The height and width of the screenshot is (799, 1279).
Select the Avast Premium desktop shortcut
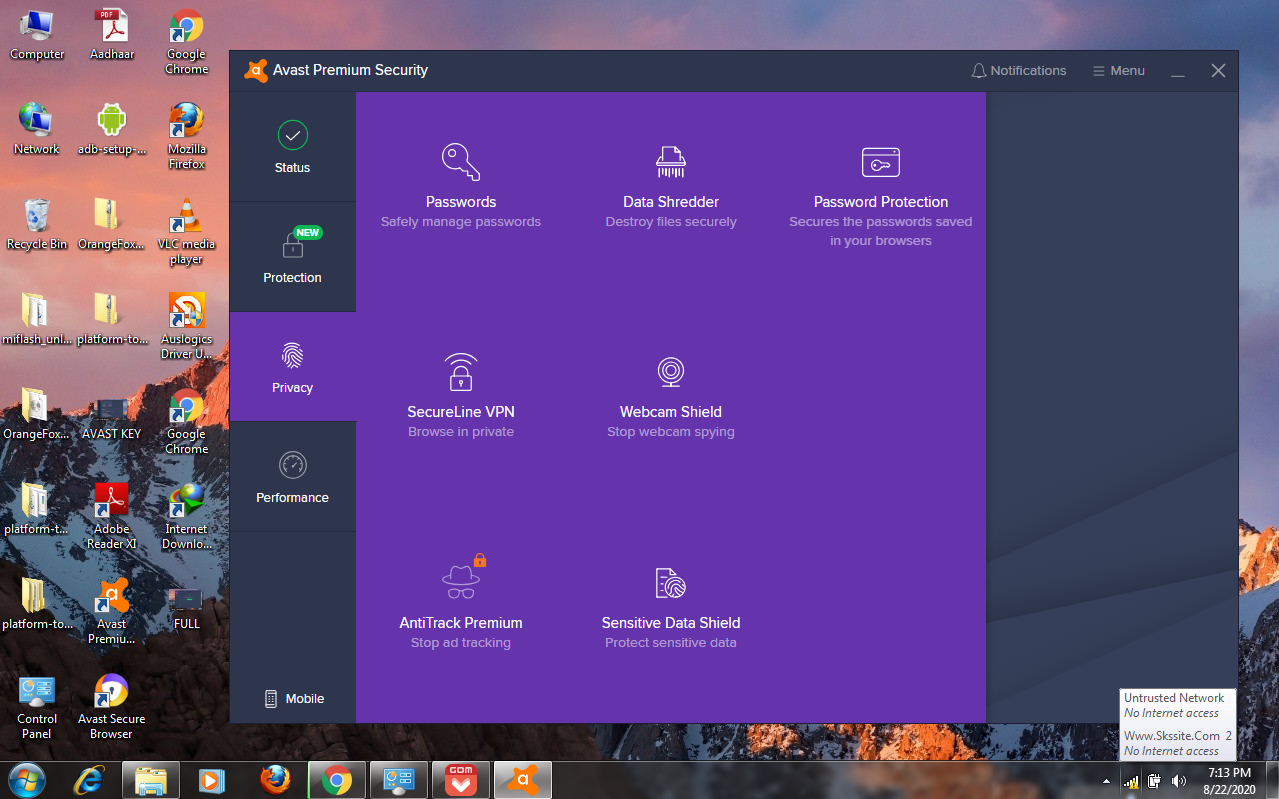pyautogui.click(x=112, y=611)
